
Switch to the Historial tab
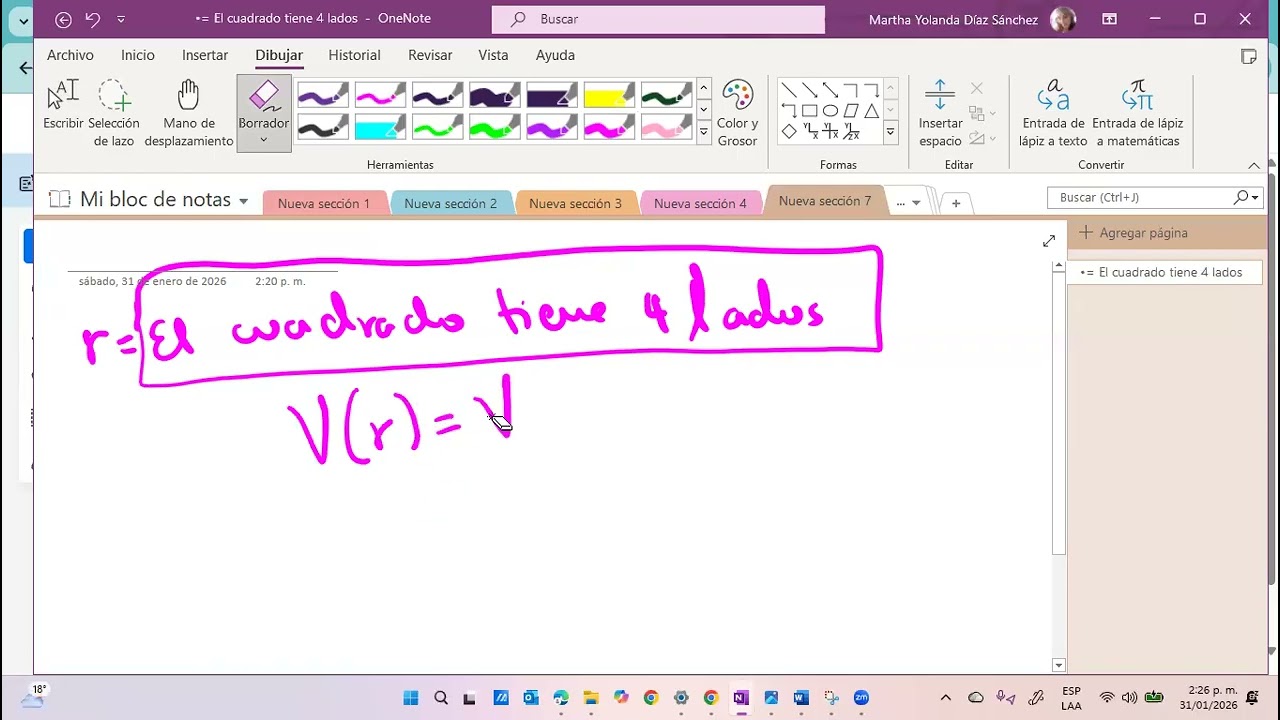pos(354,56)
